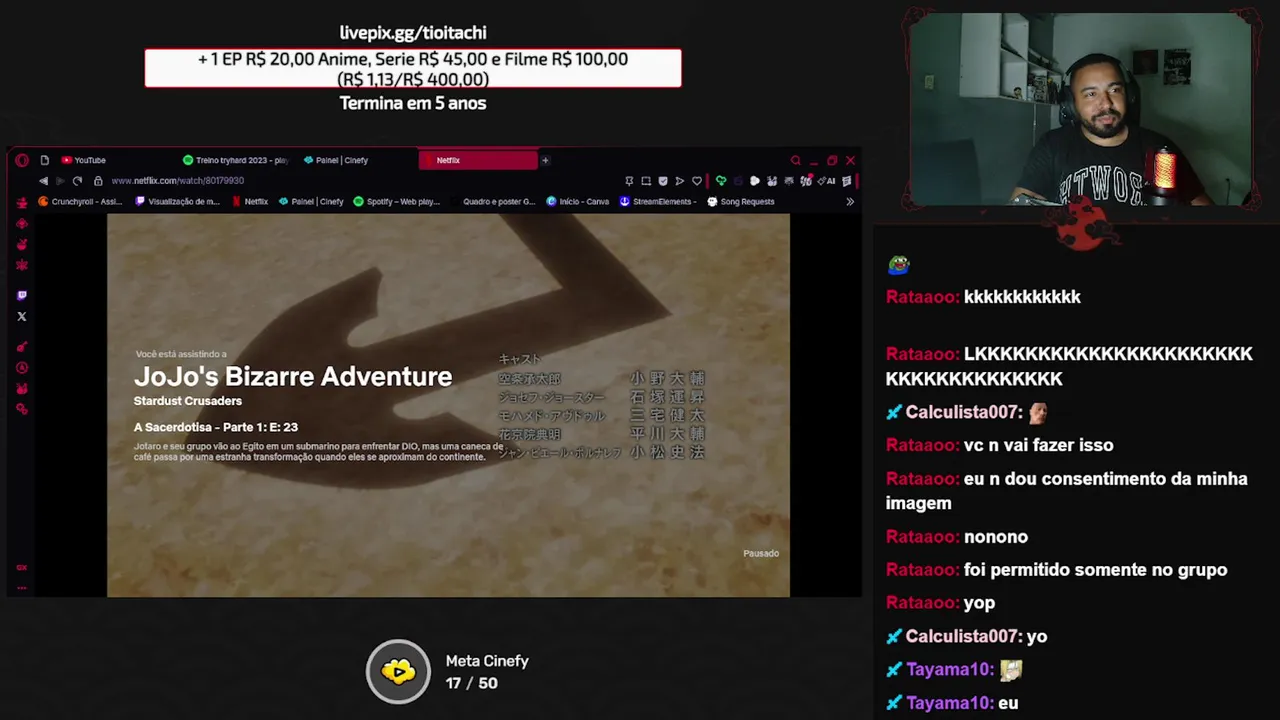Open the GX settings at sidebar bottom
Screen dimensions: 1280x720
(x=22, y=568)
